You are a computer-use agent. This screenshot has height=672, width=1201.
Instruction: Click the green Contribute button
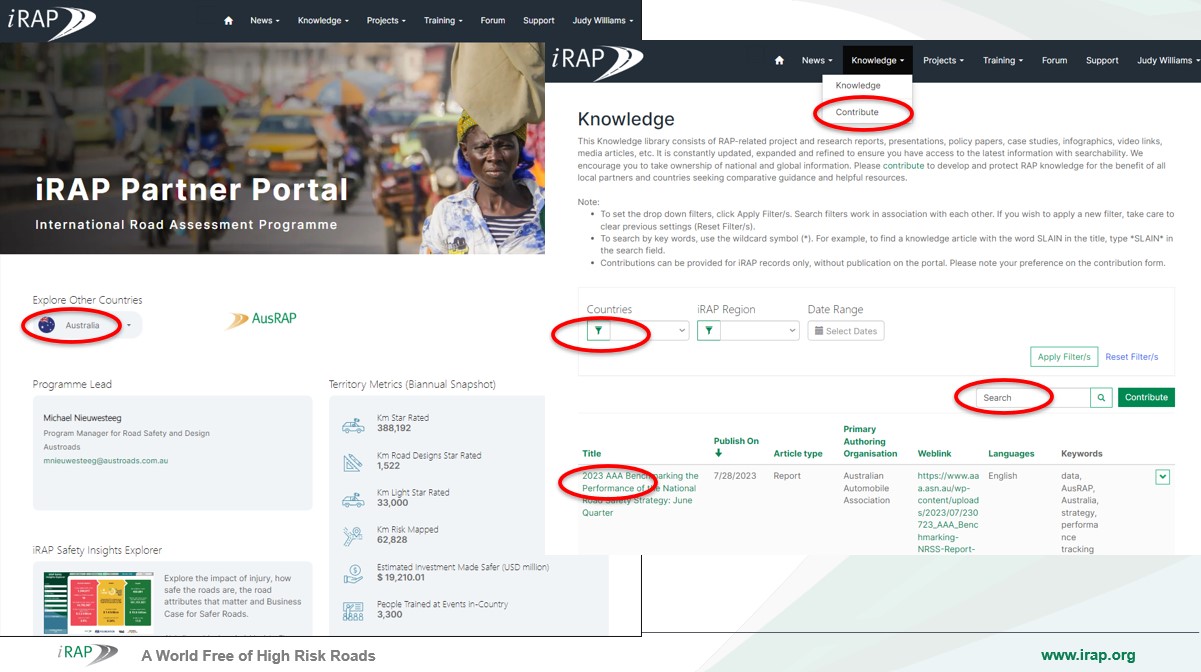1146,397
